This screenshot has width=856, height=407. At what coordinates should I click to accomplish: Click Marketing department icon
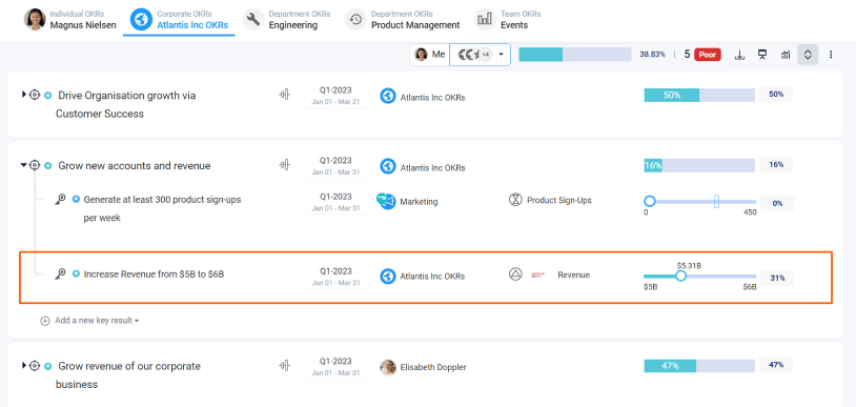[387, 201]
